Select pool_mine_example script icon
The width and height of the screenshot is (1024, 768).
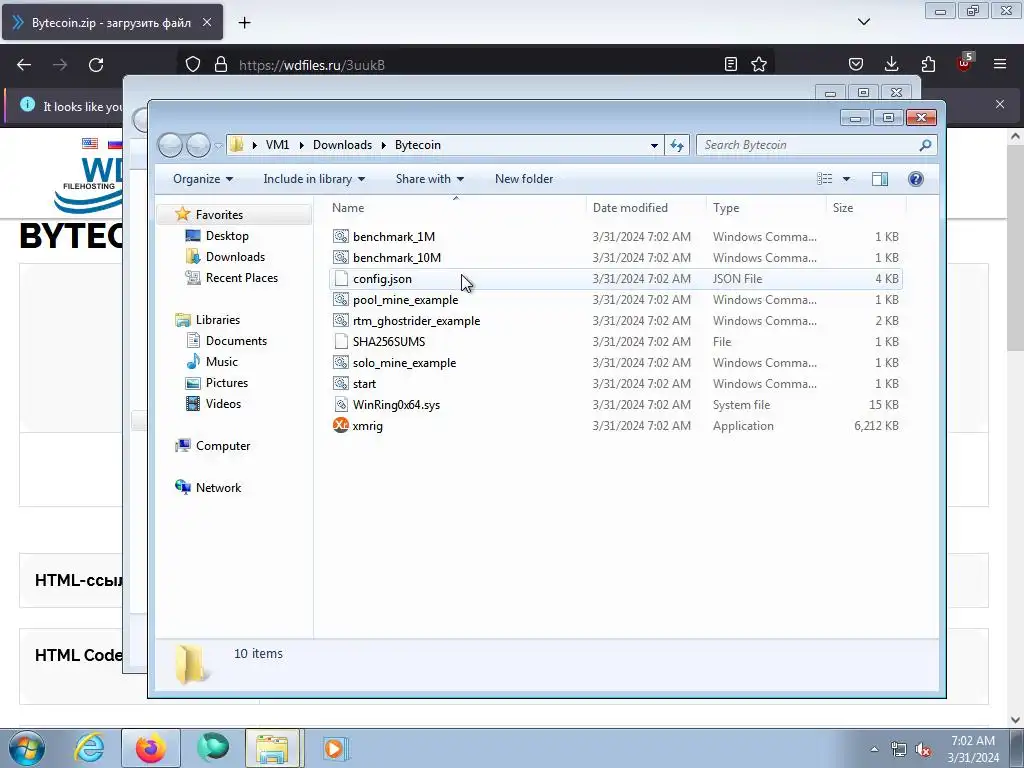[x=340, y=300]
